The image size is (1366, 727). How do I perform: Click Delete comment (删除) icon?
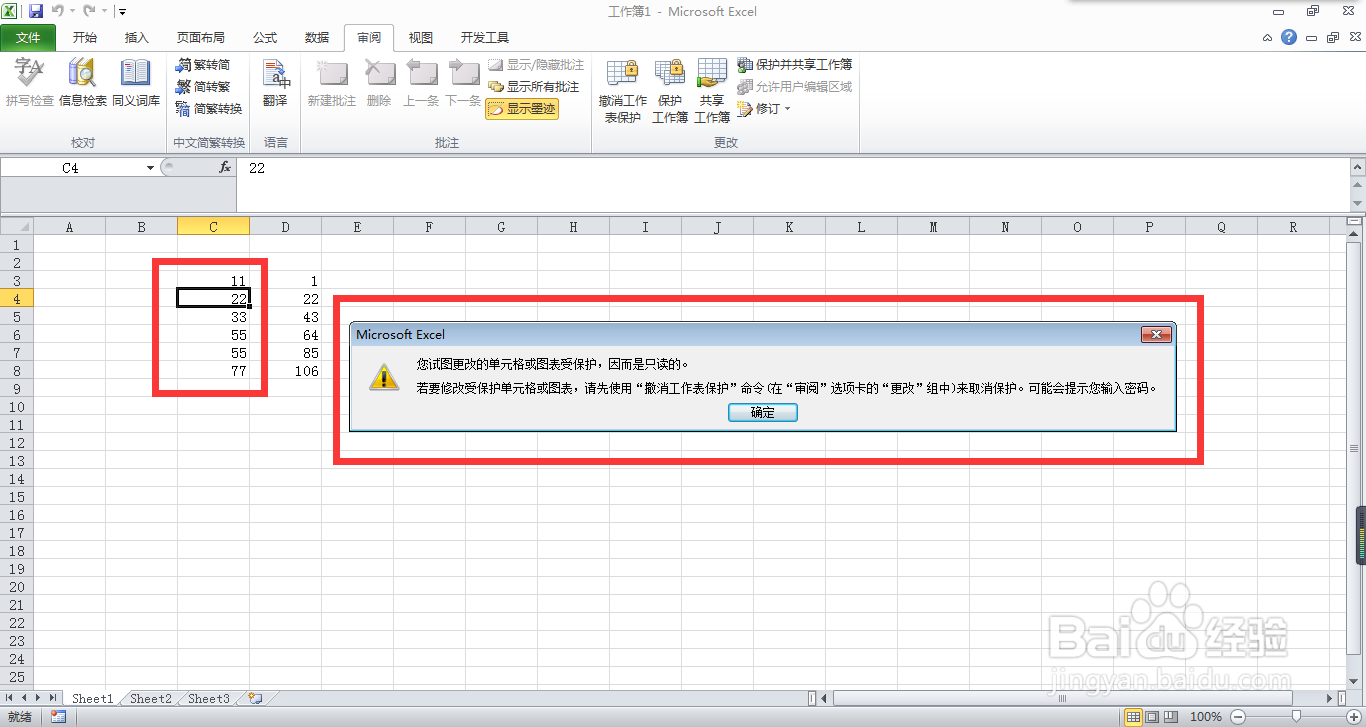point(379,83)
